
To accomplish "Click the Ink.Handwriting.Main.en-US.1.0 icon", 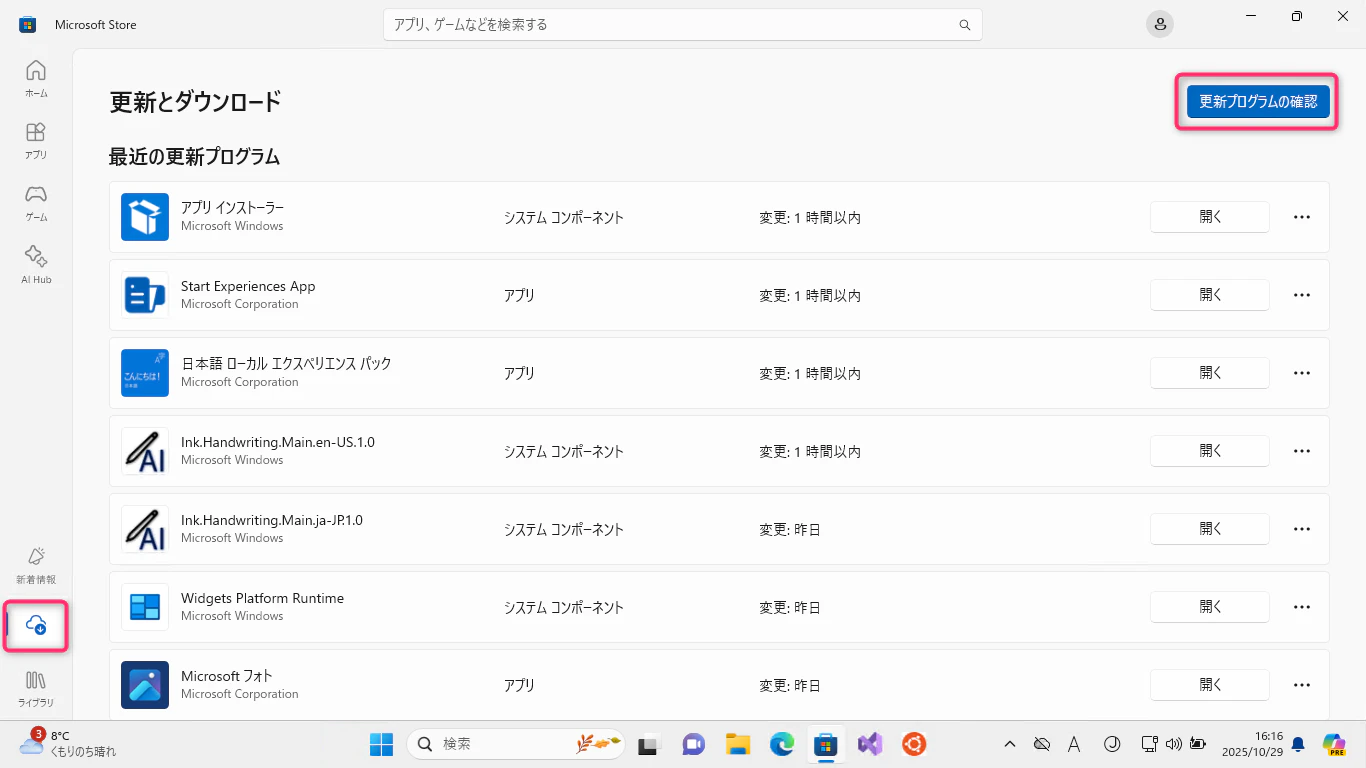I will (x=145, y=451).
